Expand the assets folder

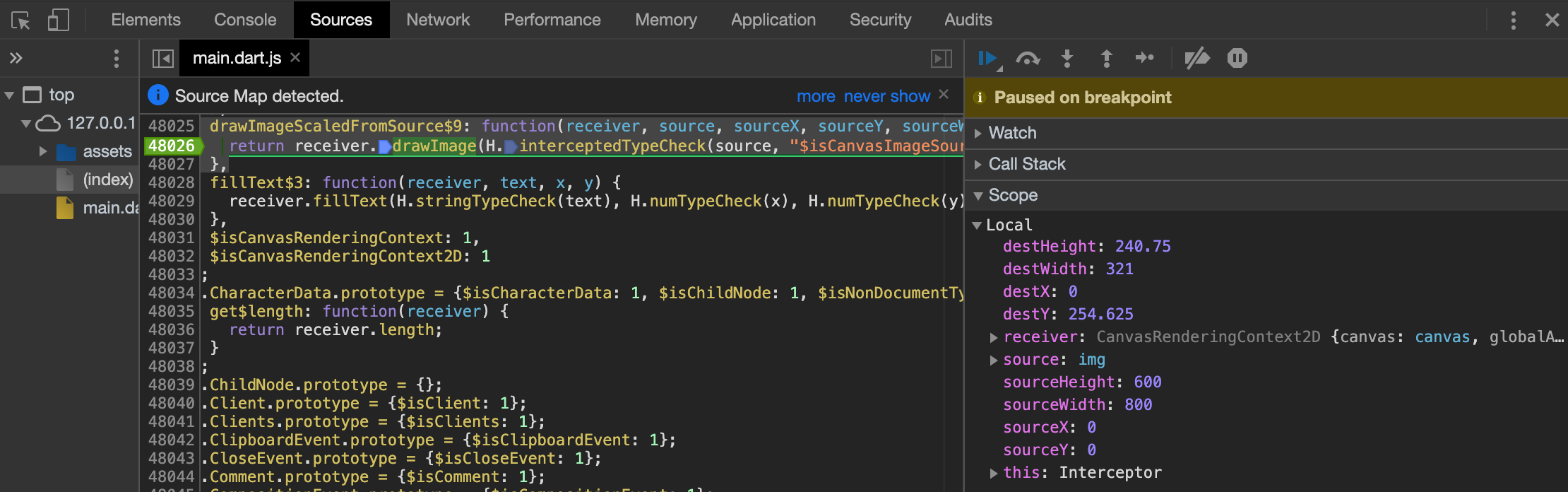click(x=43, y=151)
